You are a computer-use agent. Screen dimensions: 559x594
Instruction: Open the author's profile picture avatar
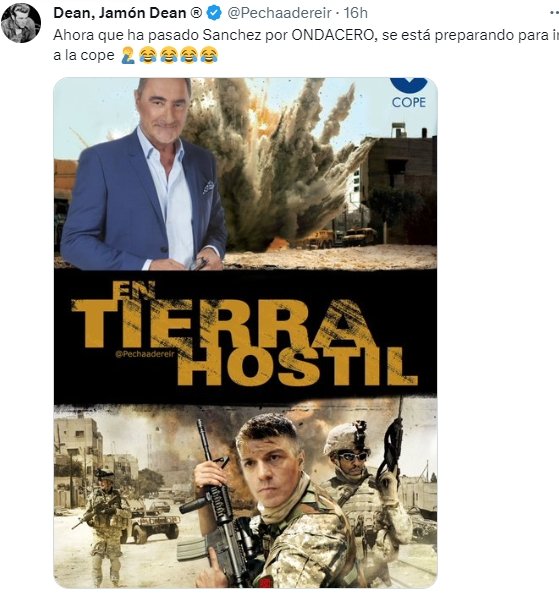pos(21,23)
